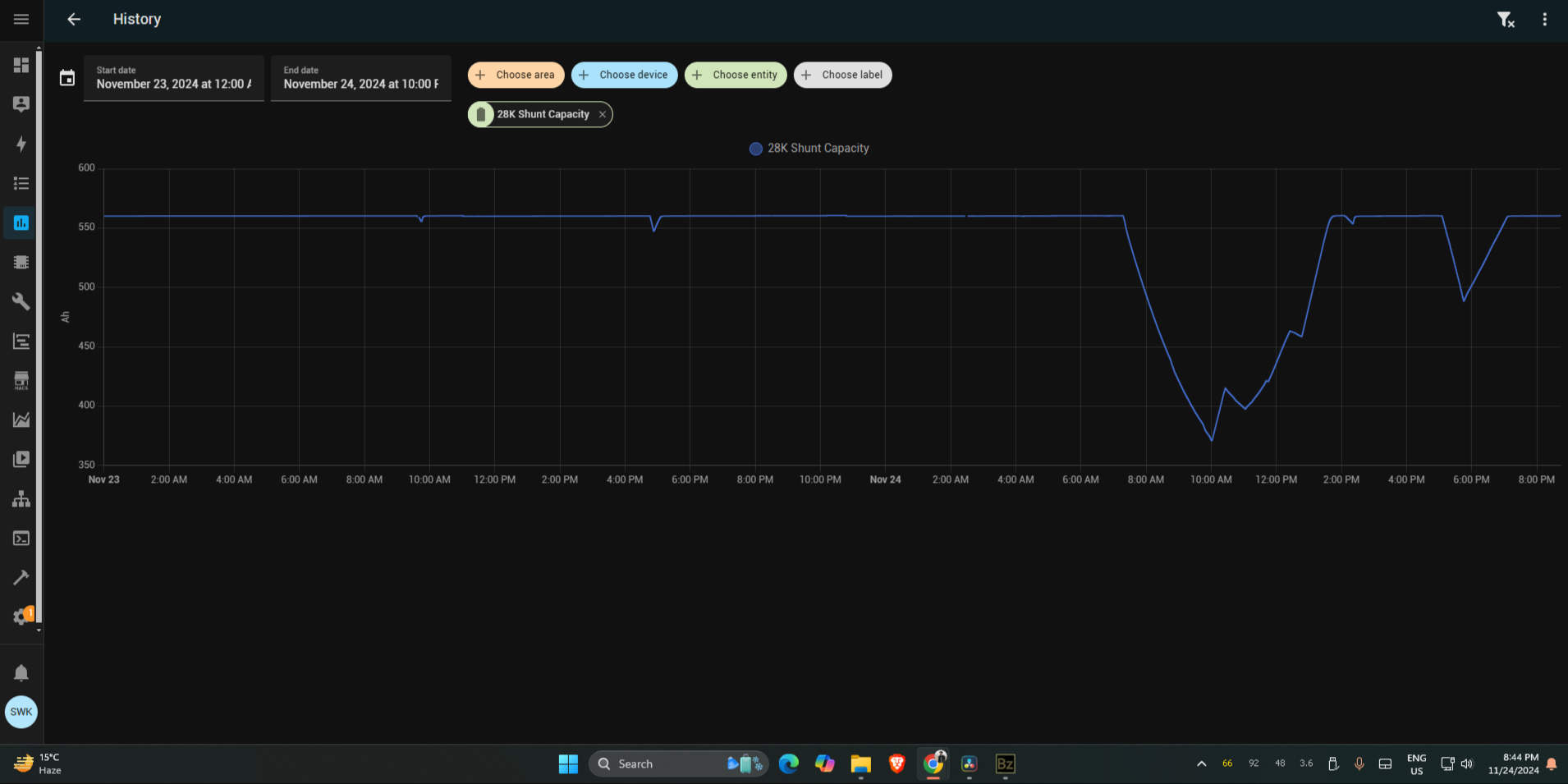Click the microphone tray icon

click(1359, 763)
